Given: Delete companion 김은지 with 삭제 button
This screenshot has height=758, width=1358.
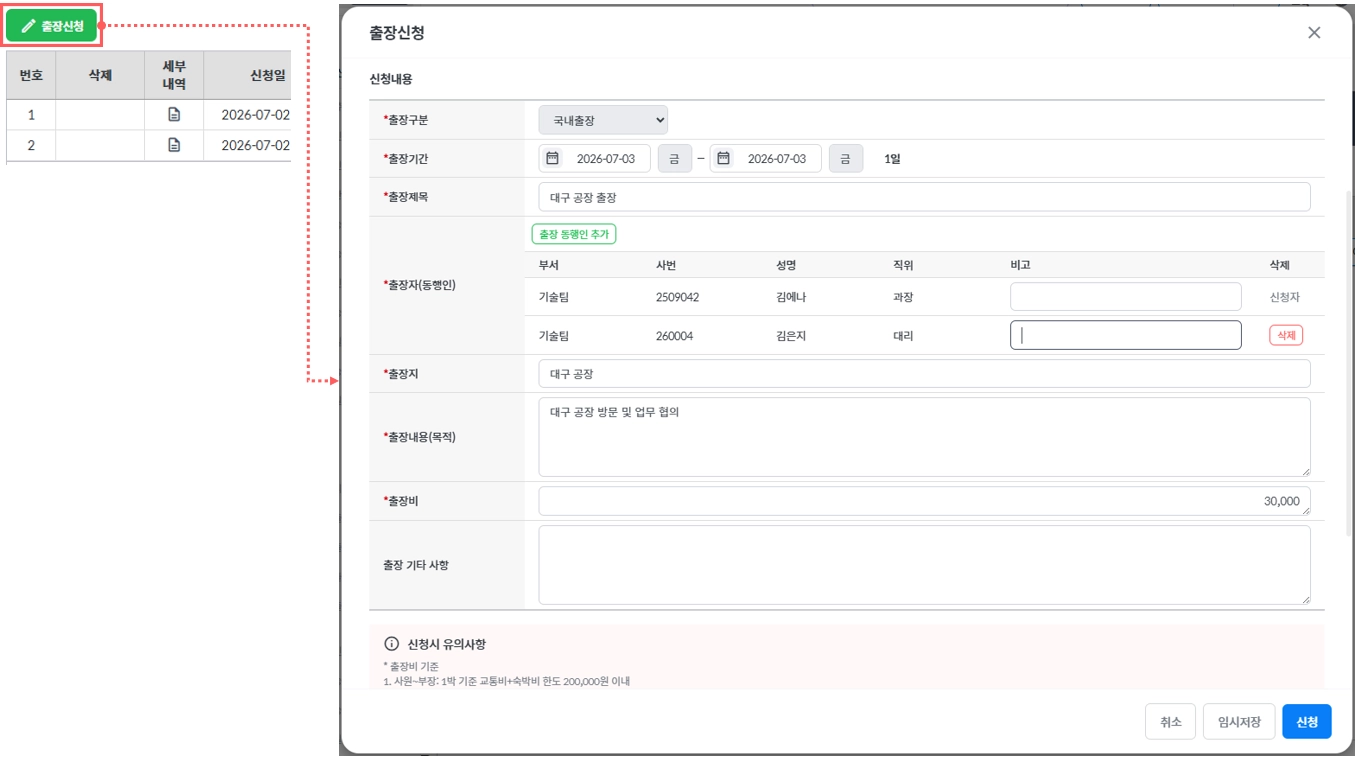Looking at the screenshot, I should point(1286,335).
